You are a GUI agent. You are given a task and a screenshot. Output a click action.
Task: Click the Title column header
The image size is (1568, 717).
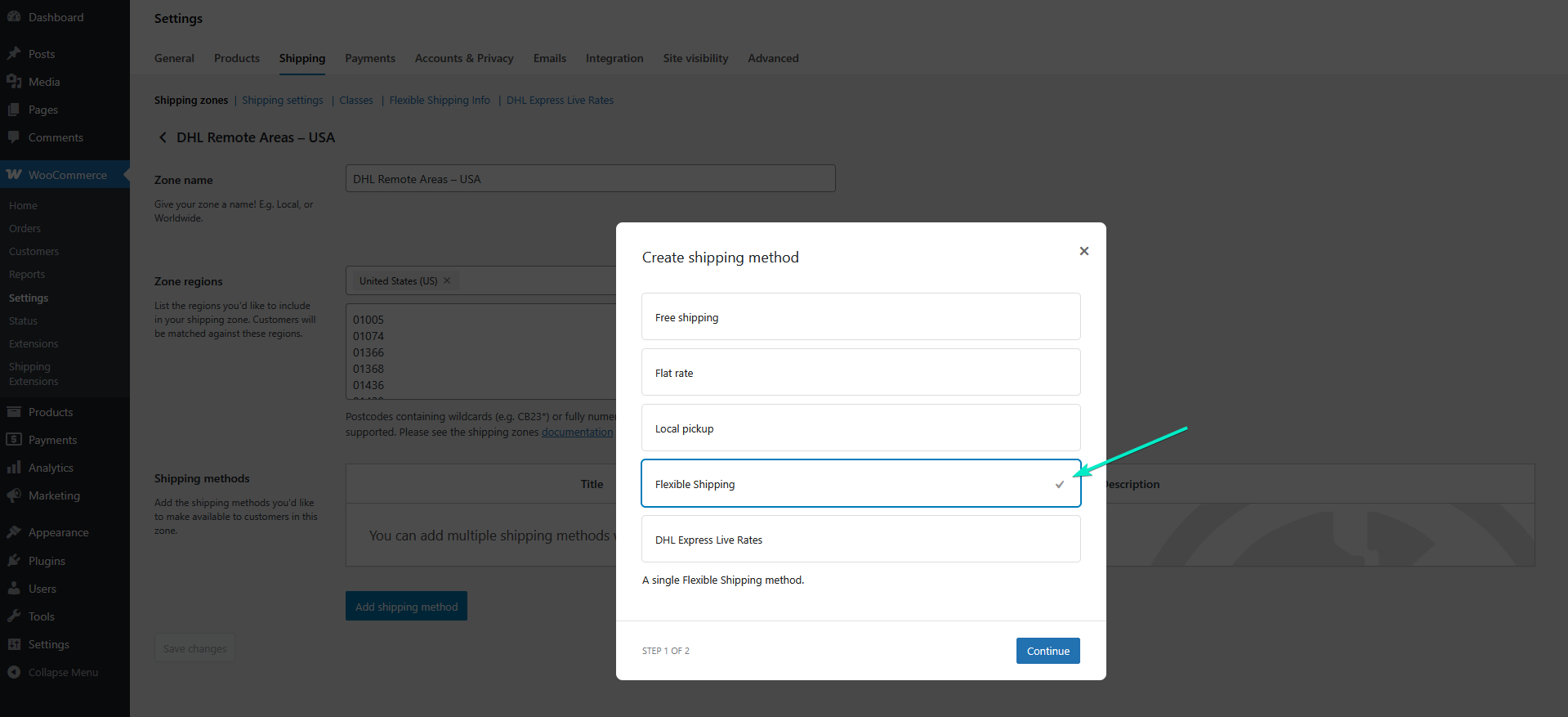pos(592,484)
